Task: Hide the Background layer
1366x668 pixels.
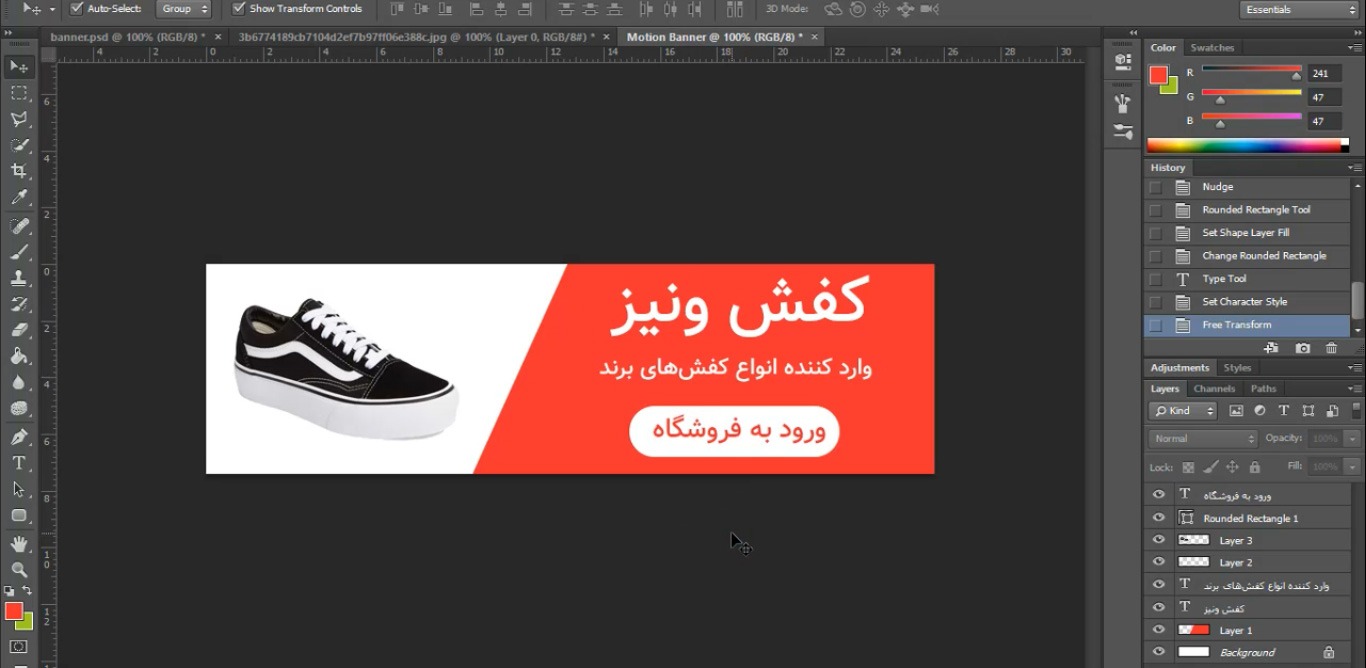Action: point(1158,652)
